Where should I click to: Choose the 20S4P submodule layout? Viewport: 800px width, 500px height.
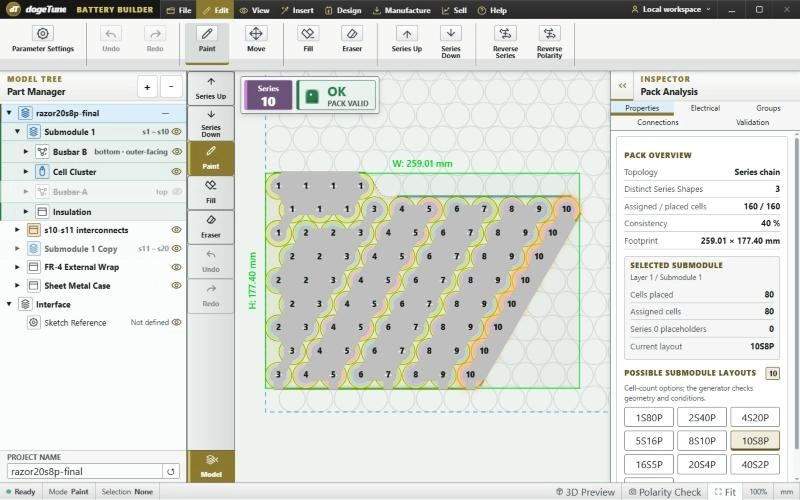pyautogui.click(x=702, y=464)
